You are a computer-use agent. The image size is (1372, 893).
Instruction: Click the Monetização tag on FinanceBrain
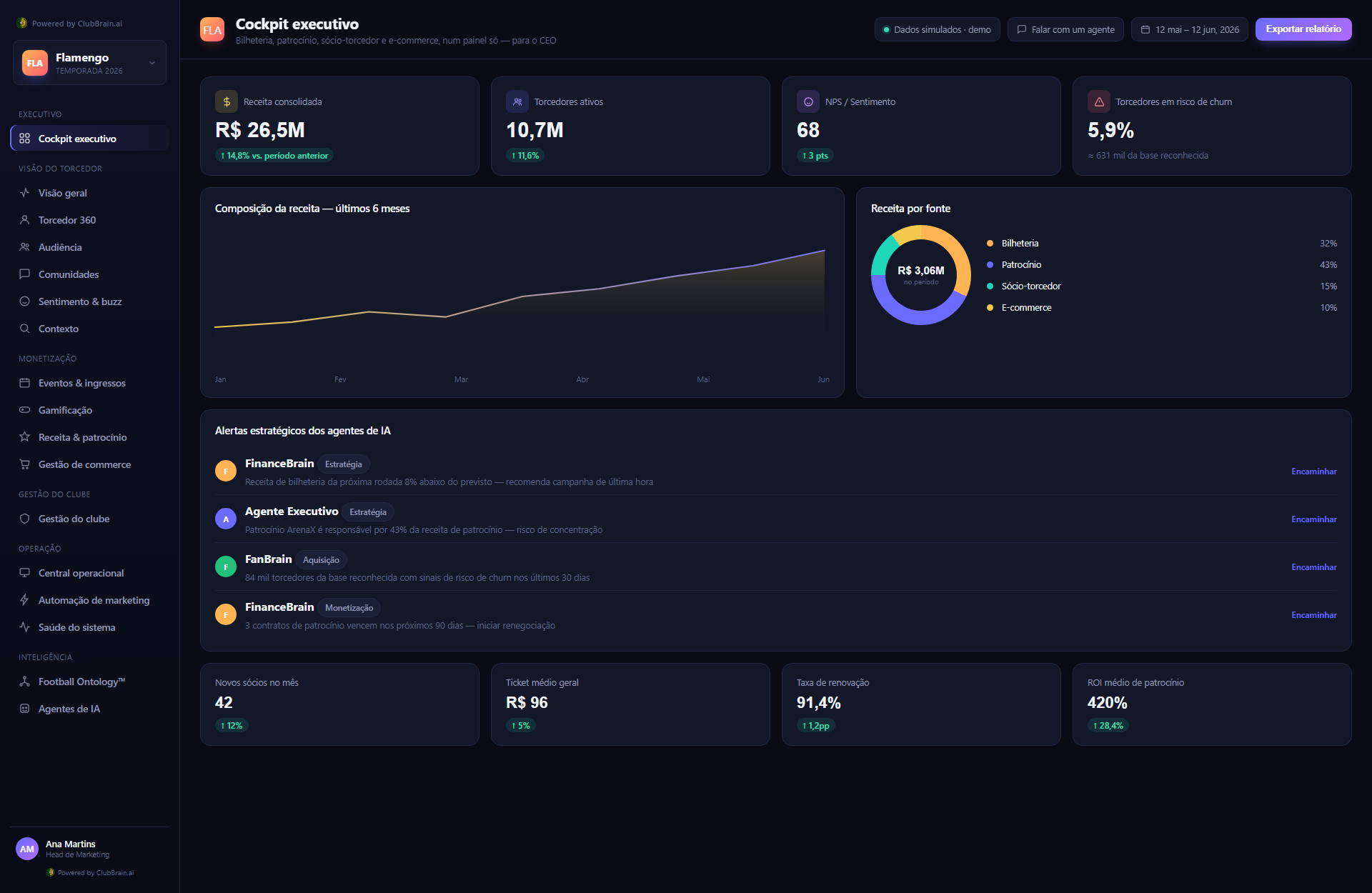pyautogui.click(x=349, y=608)
